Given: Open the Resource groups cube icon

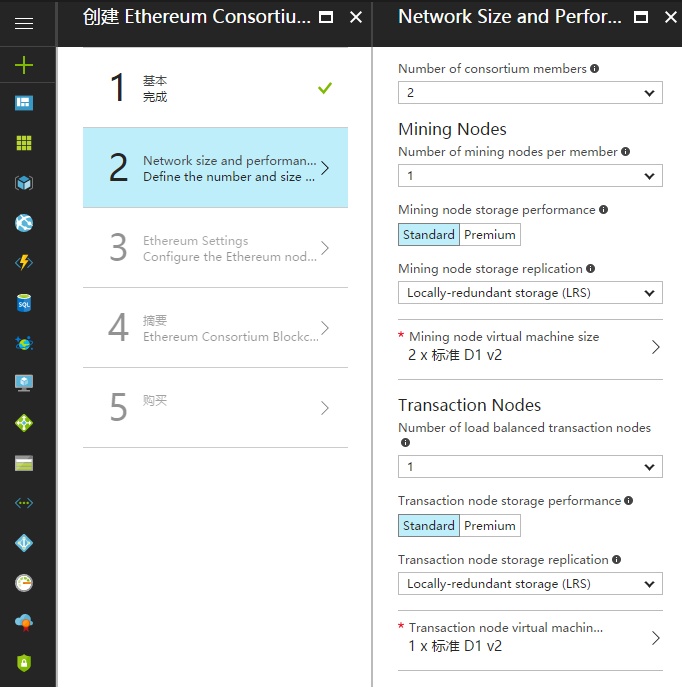Looking at the screenshot, I should point(24,183).
